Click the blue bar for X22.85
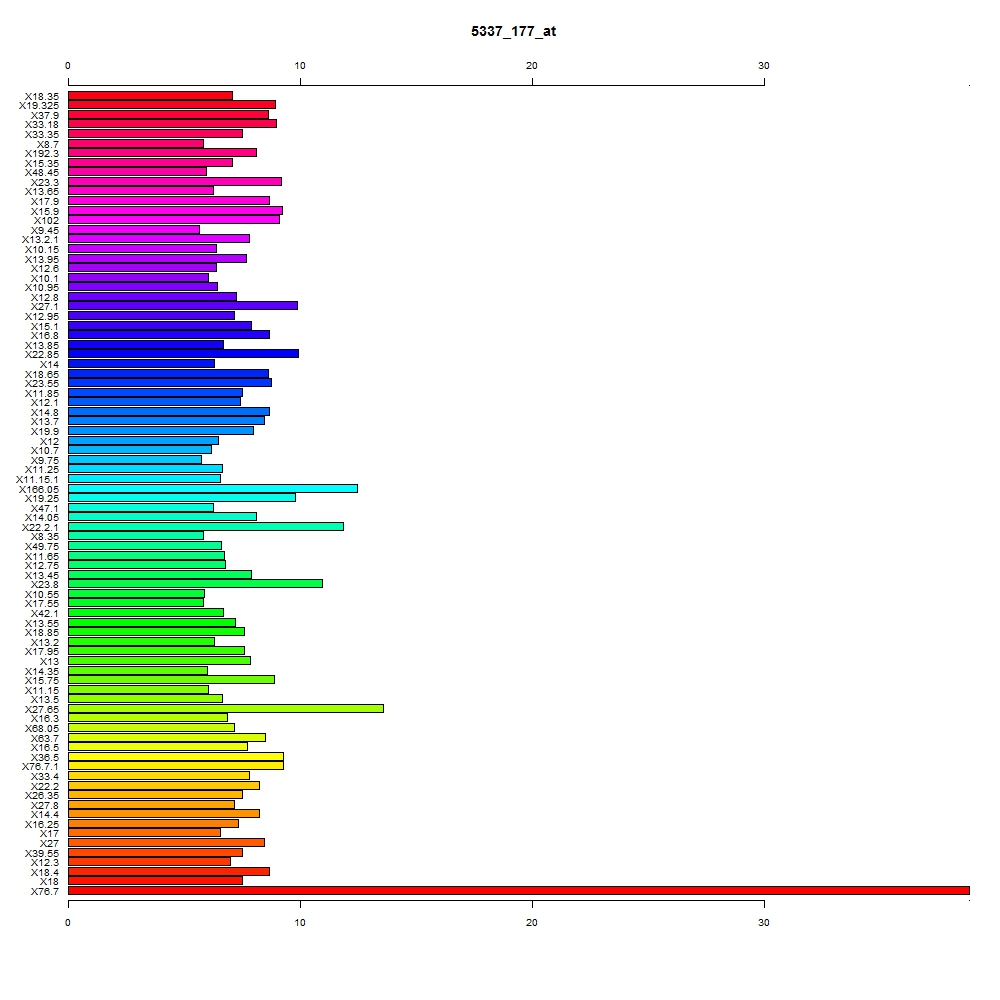This screenshot has width=1000, height=1000. [183, 353]
